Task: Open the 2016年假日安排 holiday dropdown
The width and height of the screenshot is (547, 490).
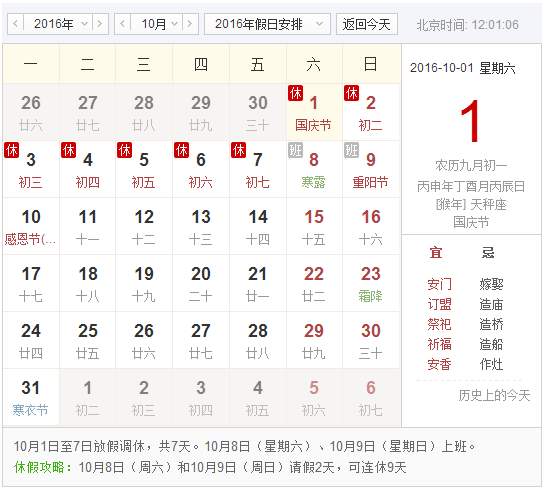Action: [267, 24]
